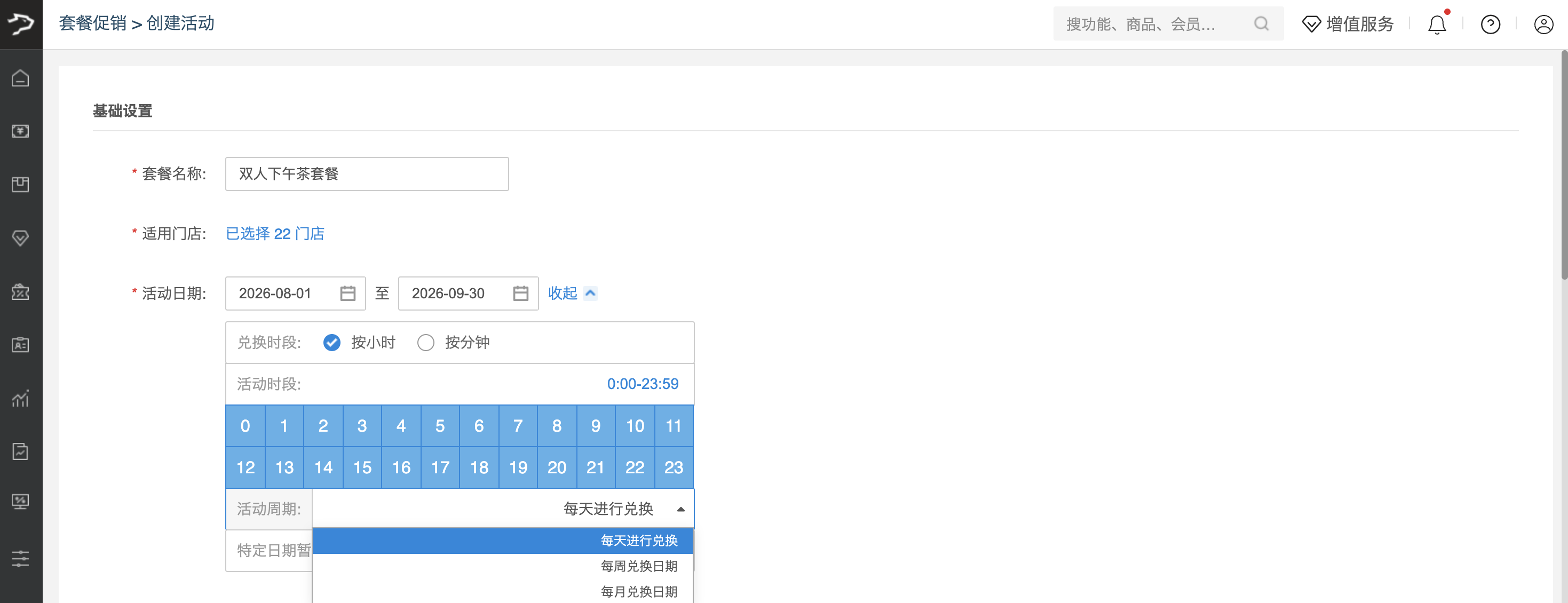Viewport: 1568px width, 603px height.
Task: Open the home icon in sidebar
Action: pos(20,78)
